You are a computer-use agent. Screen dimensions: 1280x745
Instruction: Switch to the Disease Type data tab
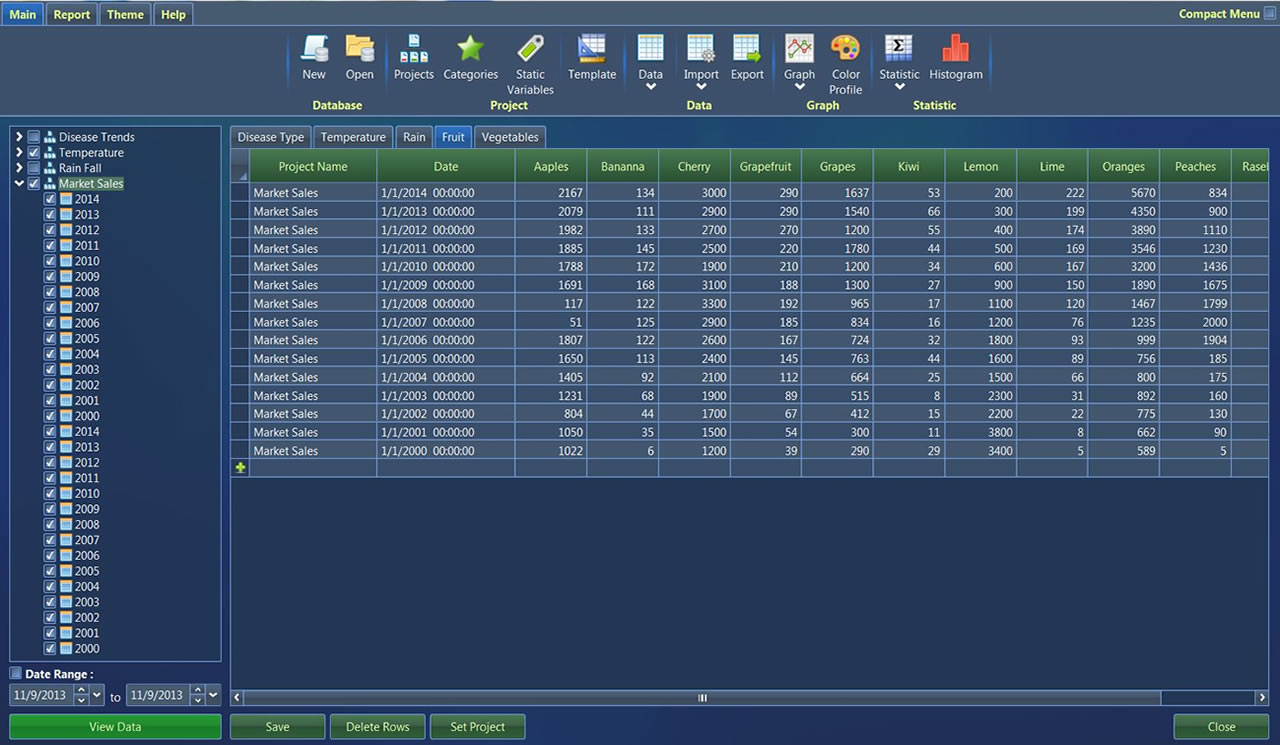click(271, 137)
